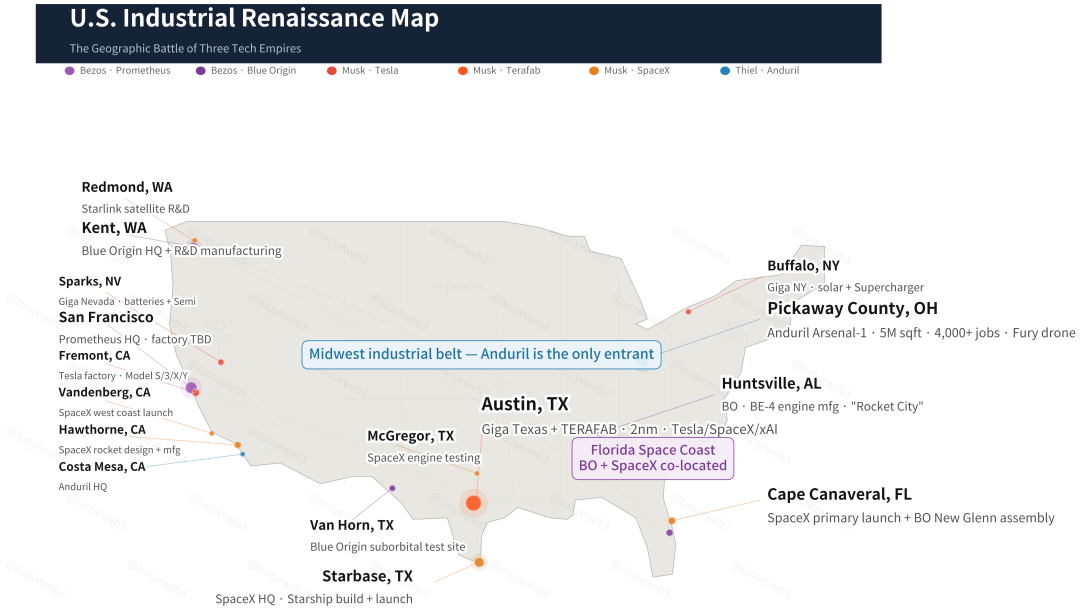This screenshot has width=1080, height=610.
Task: Click the Pickaway County, OH heading
Action: pos(852,308)
